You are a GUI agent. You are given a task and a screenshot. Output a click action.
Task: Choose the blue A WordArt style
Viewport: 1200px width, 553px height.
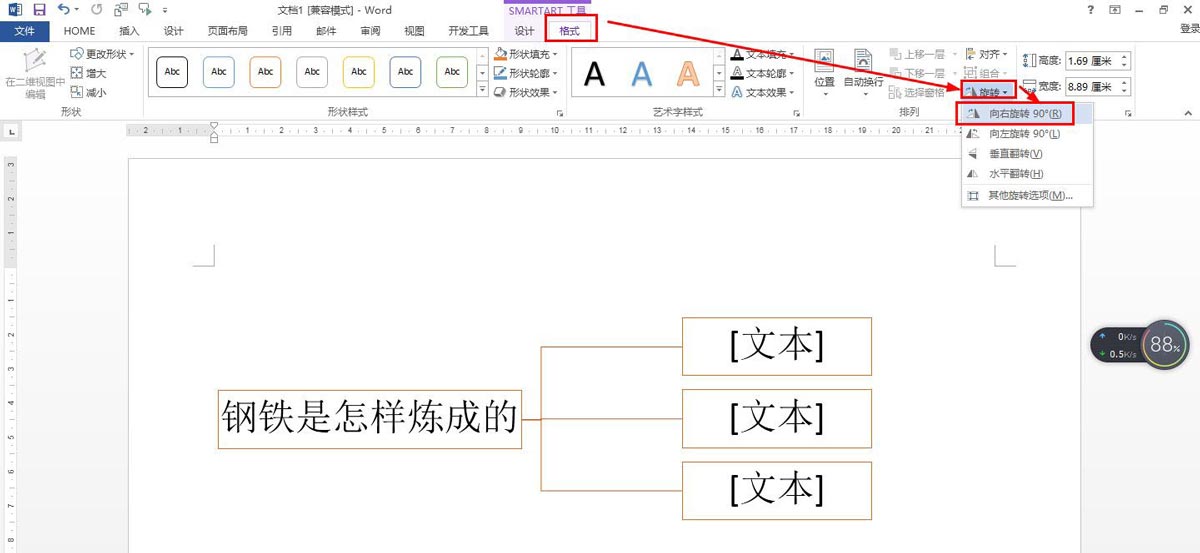tap(641, 73)
